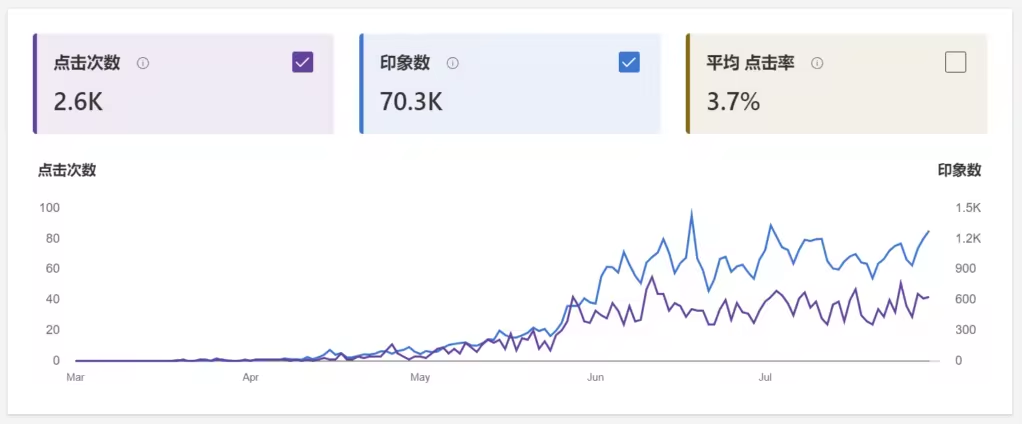Uncheck the 印象数 blue checkbox
The height and width of the screenshot is (424, 1022).
point(629,63)
